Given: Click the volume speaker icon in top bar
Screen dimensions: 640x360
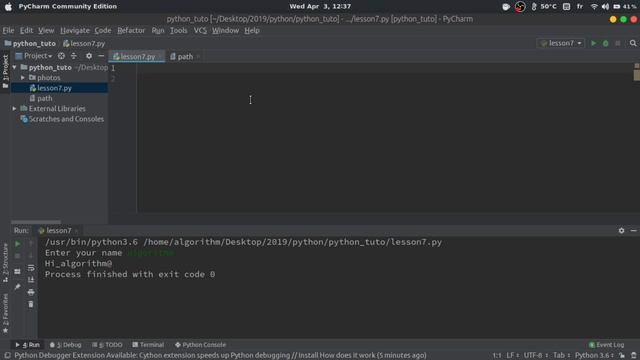Looking at the screenshot, I should 605,7.
